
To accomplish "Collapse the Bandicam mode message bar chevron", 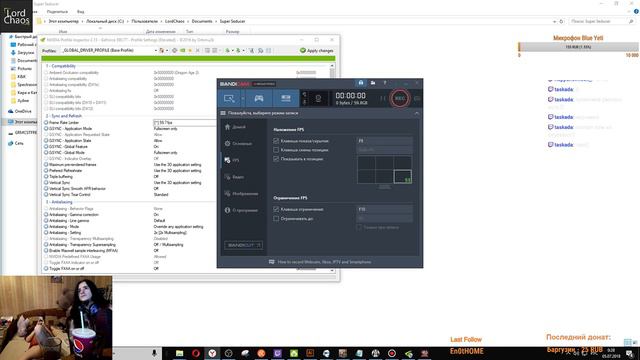I will pos(416,113).
